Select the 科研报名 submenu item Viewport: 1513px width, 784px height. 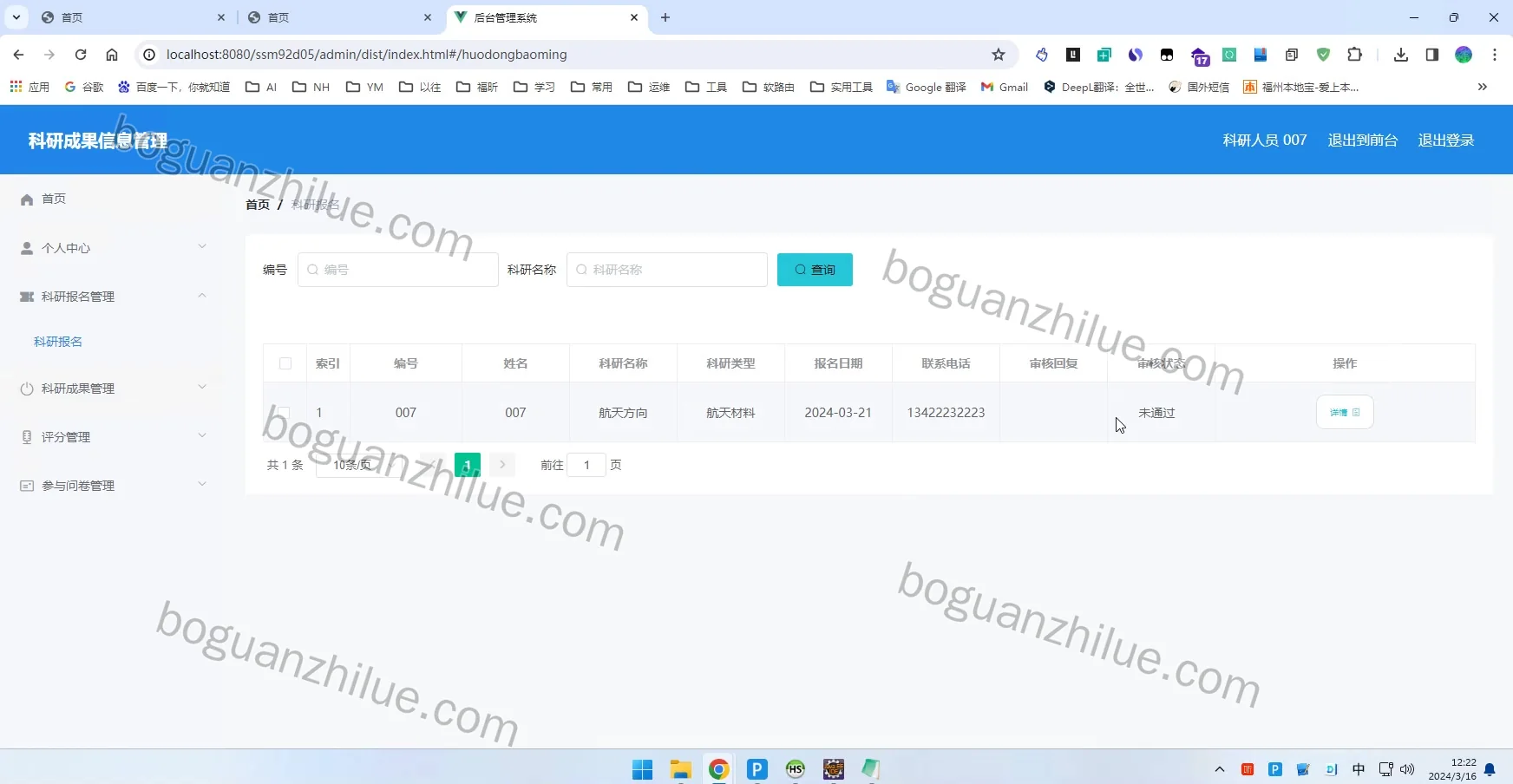[x=58, y=342]
